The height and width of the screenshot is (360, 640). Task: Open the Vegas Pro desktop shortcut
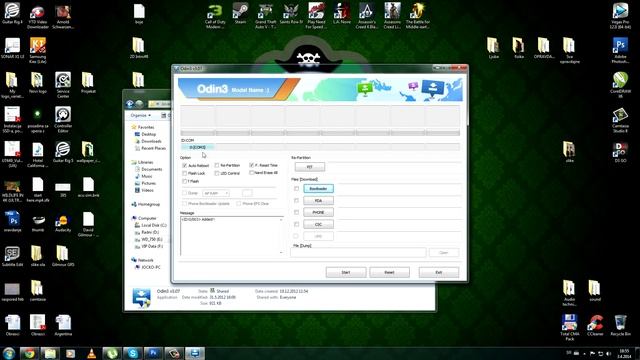click(620, 16)
